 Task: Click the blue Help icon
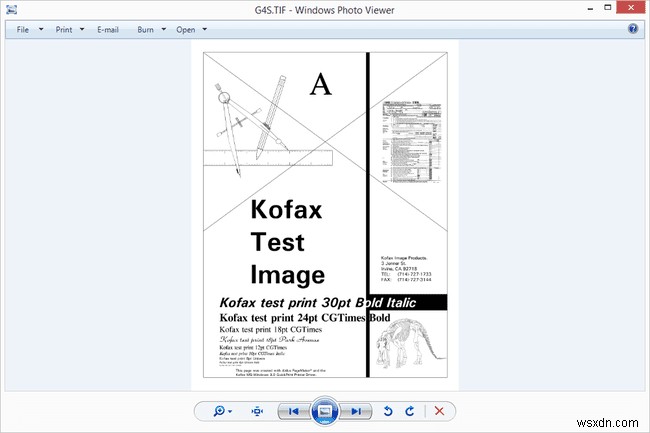[633, 29]
